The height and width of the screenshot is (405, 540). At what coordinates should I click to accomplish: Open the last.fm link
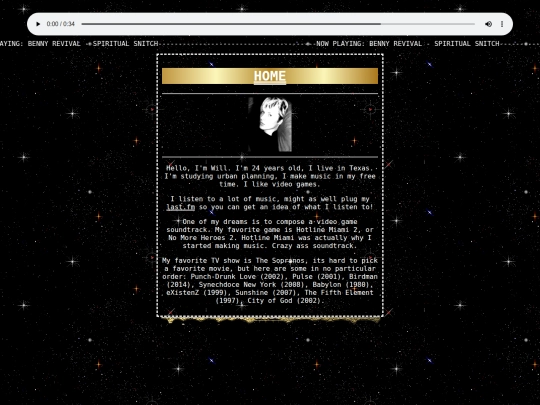point(180,207)
